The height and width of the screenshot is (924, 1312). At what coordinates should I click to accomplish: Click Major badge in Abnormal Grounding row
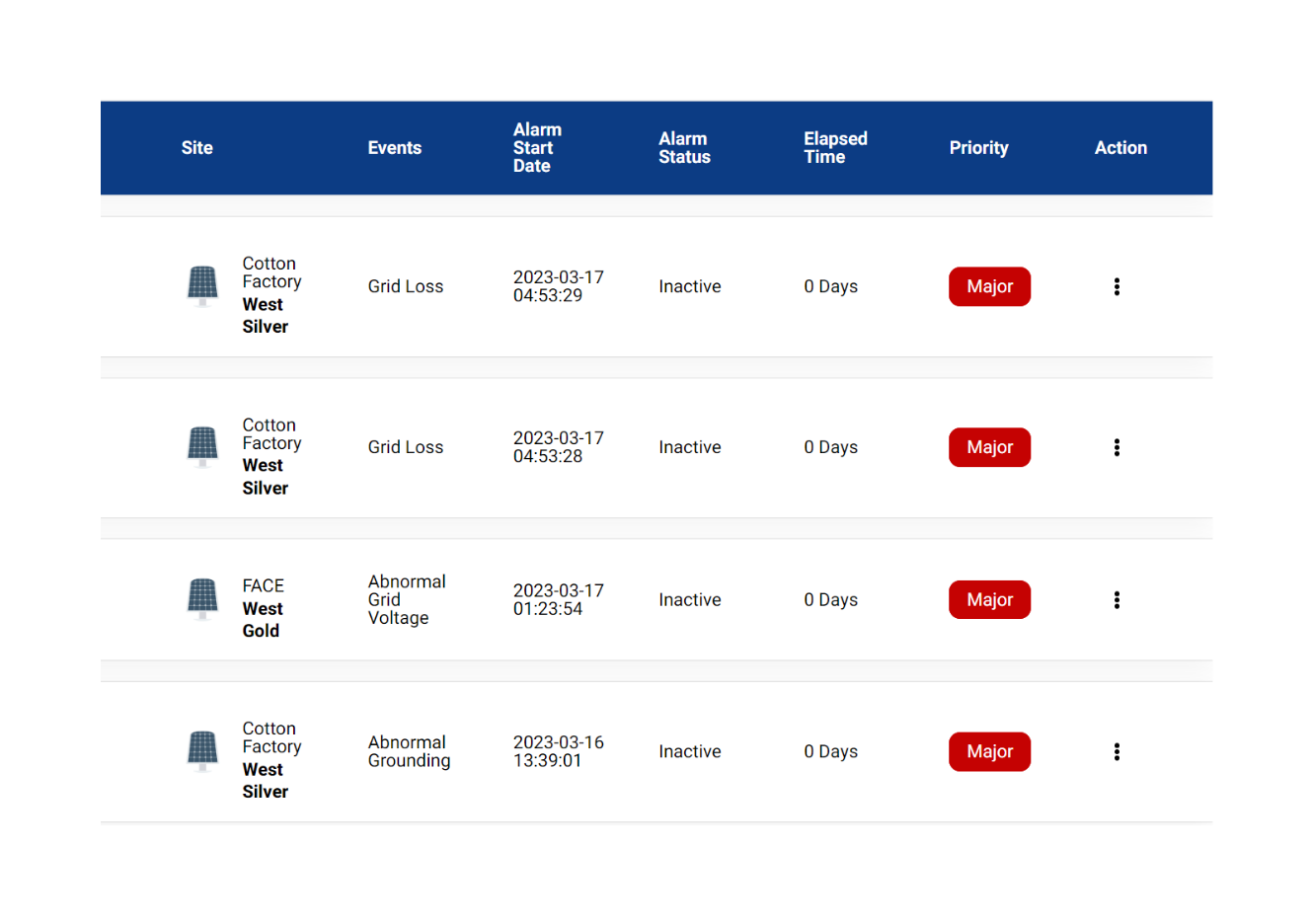pos(989,751)
